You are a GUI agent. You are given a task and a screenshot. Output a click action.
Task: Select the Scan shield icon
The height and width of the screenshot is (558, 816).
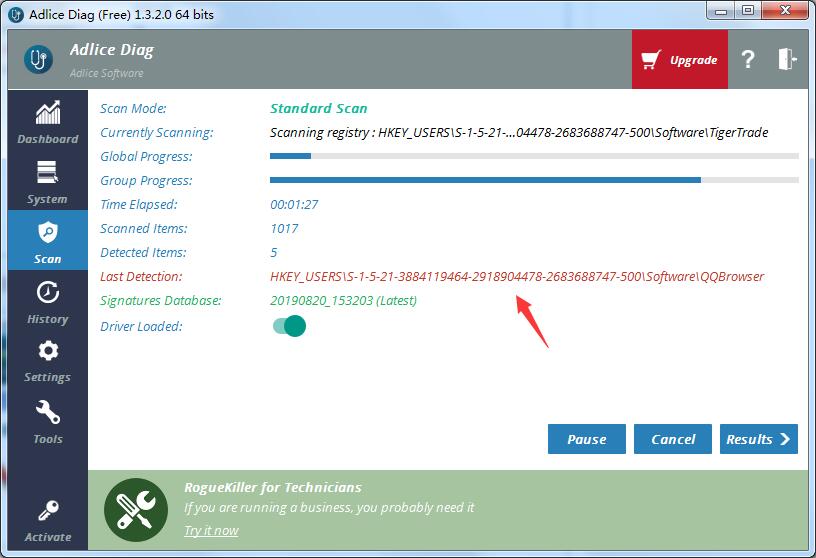tap(48, 232)
